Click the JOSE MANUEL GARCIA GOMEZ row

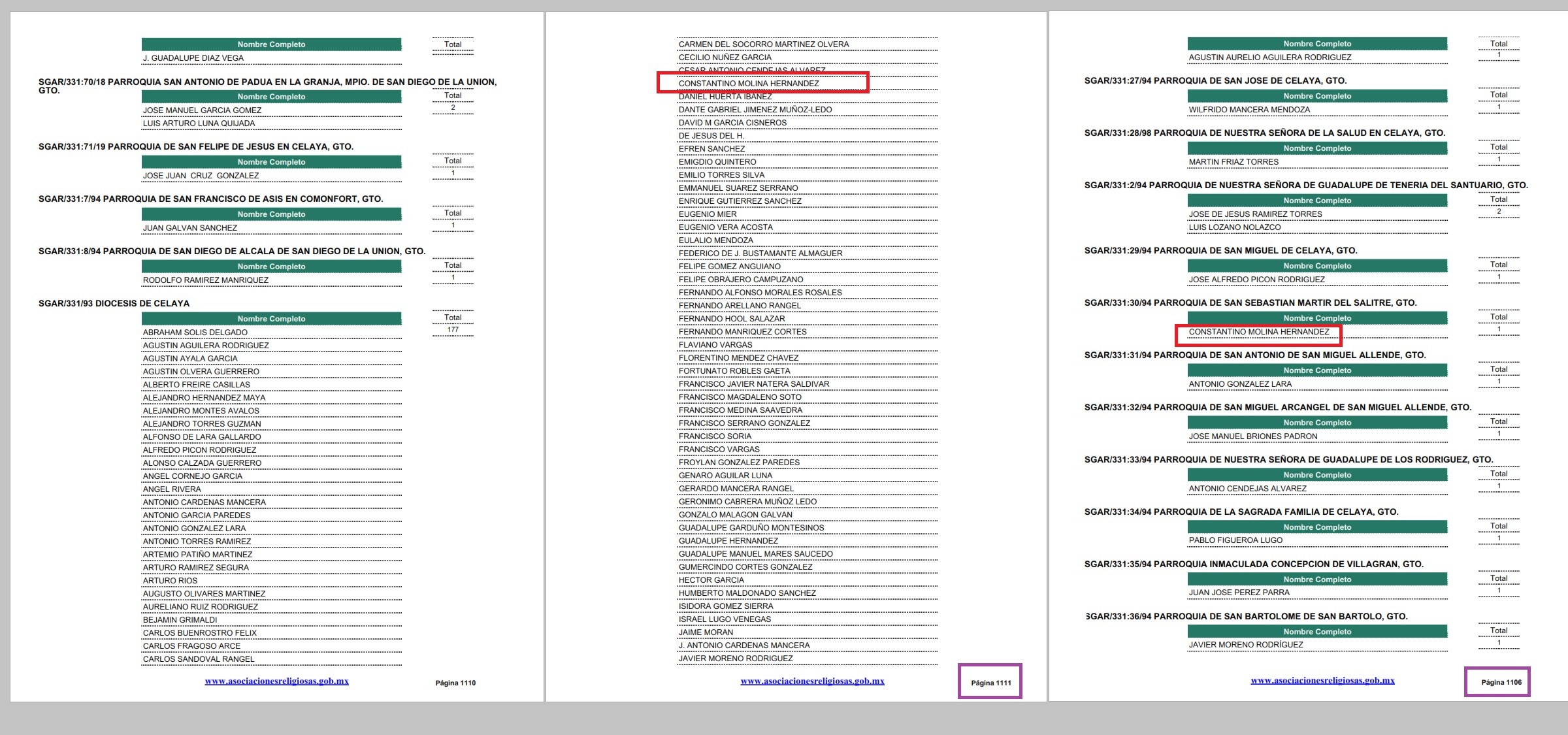pos(272,110)
